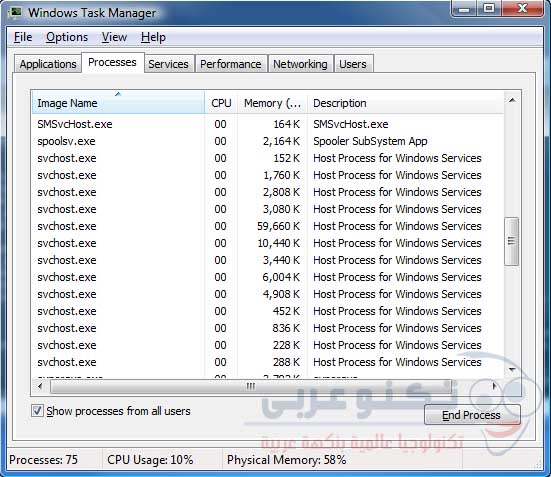Select the svchost.exe row using 152 K

point(268,158)
